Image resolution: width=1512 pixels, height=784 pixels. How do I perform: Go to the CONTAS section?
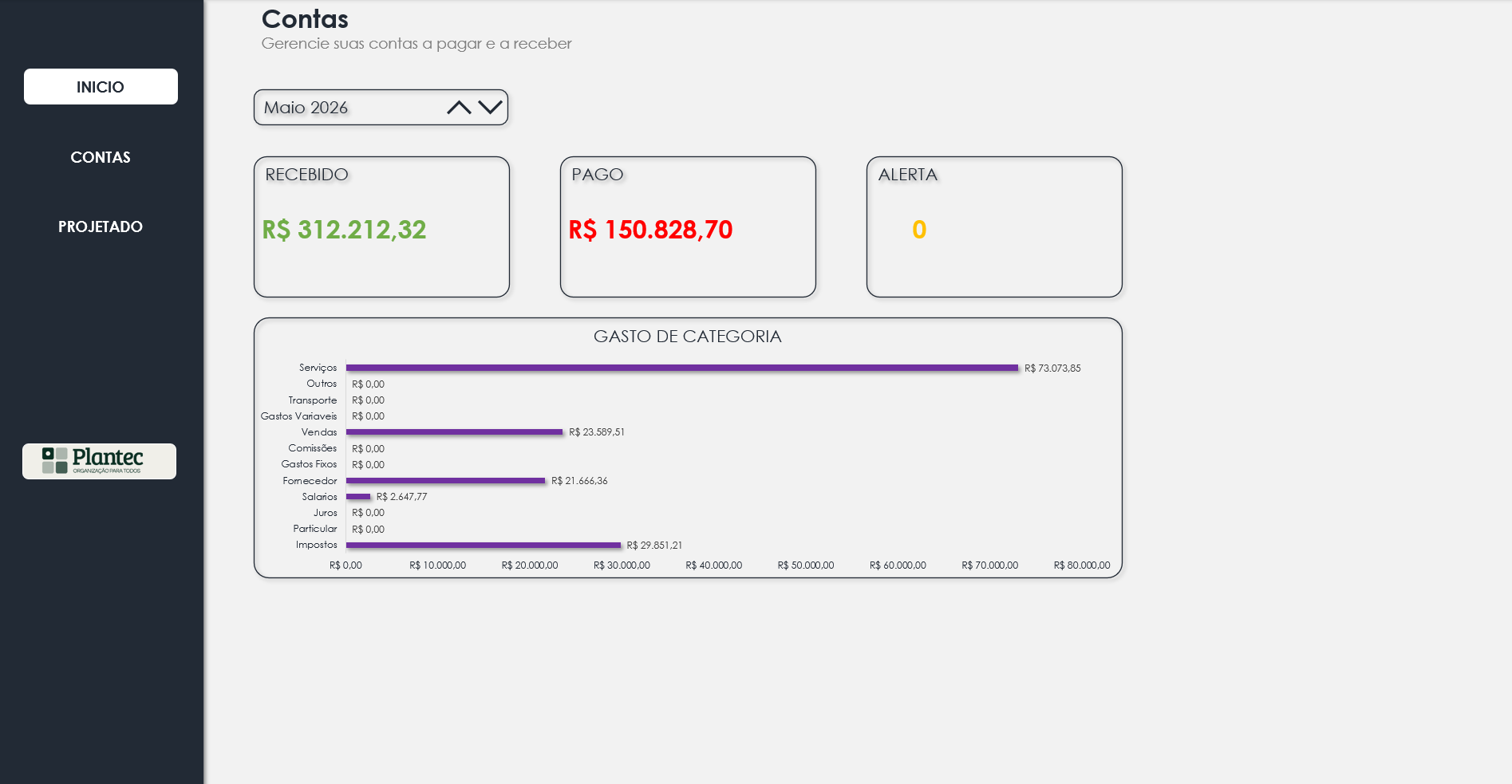[x=101, y=157]
